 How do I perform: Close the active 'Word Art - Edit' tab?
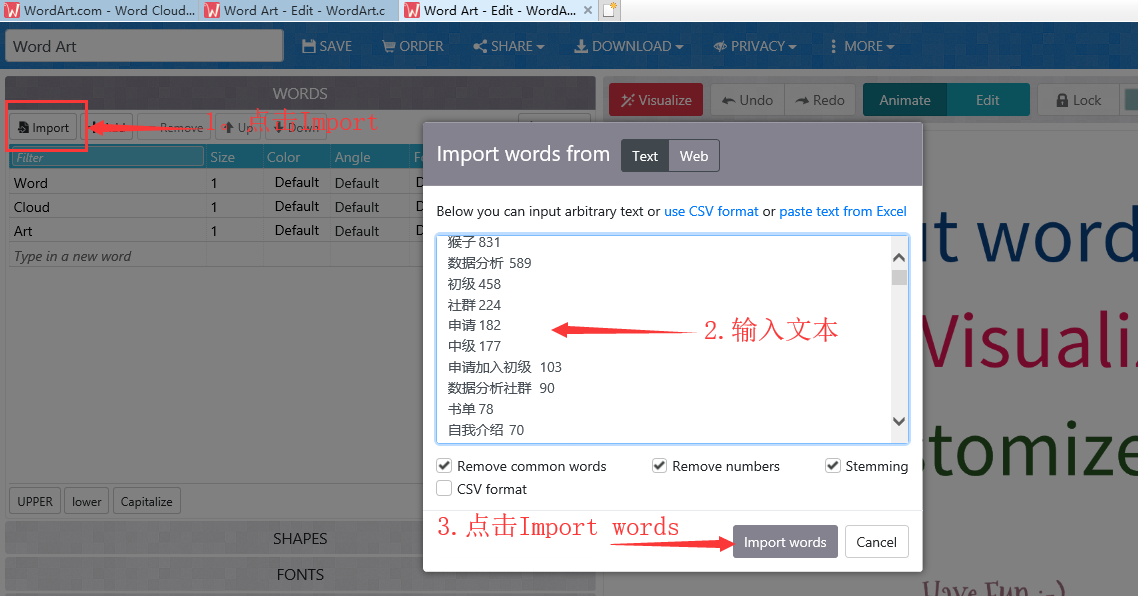588,10
